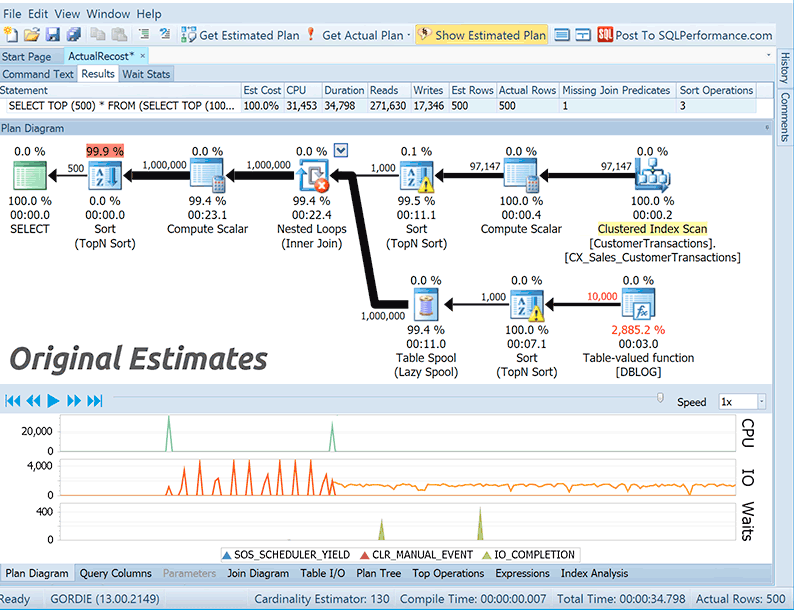Open the Top Operations tab

click(x=448, y=573)
